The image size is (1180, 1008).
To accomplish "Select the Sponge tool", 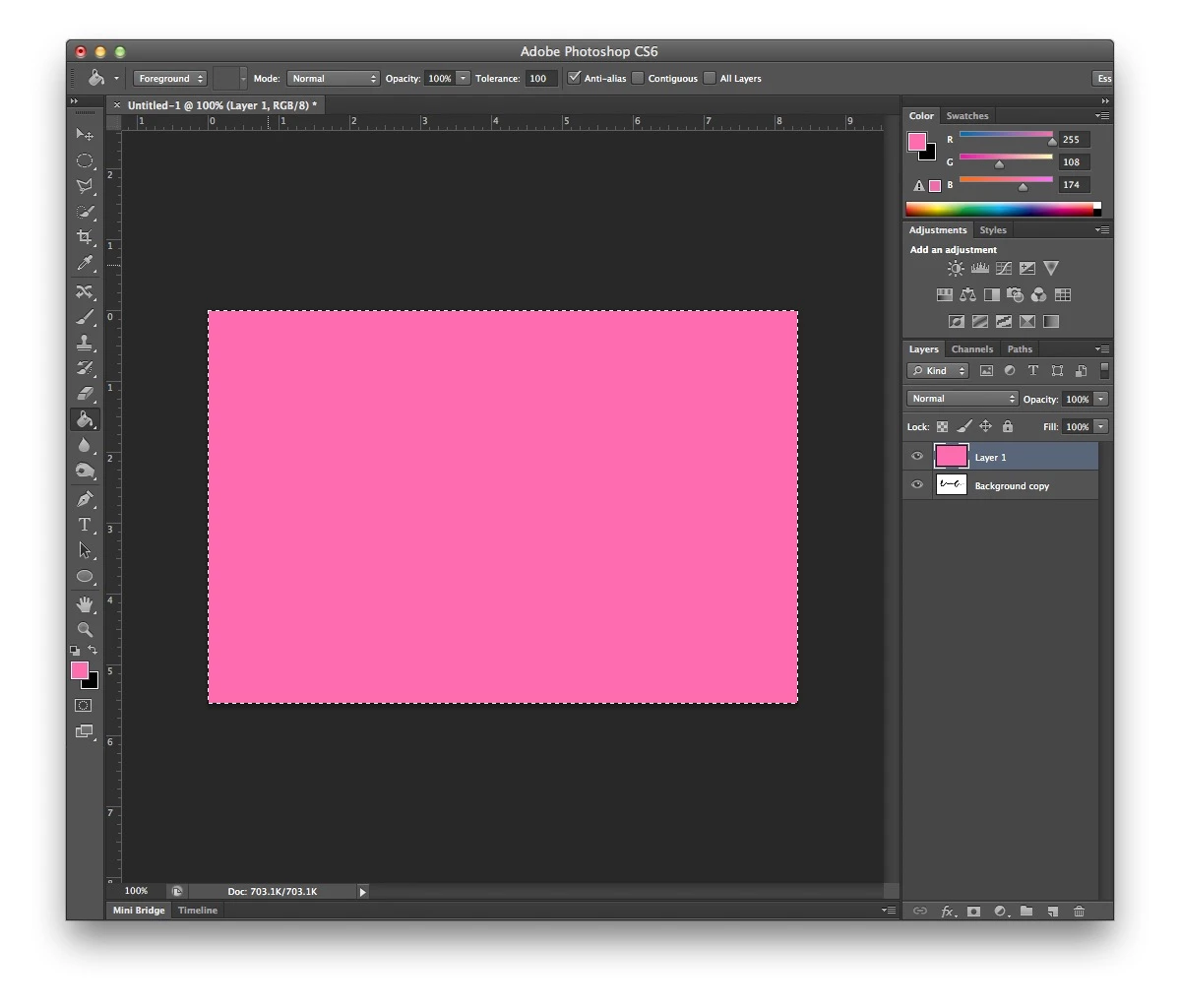I will [85, 472].
